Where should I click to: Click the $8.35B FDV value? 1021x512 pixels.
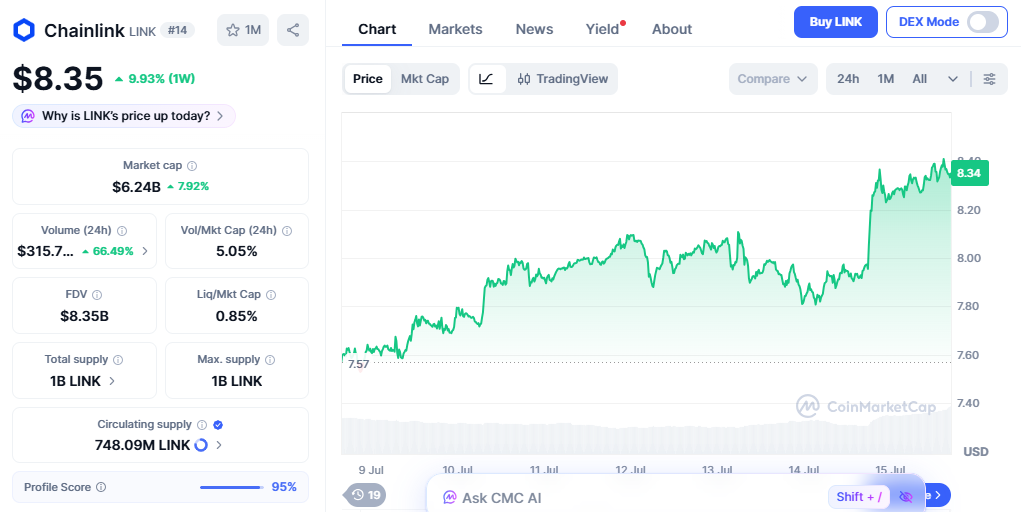pos(84,316)
